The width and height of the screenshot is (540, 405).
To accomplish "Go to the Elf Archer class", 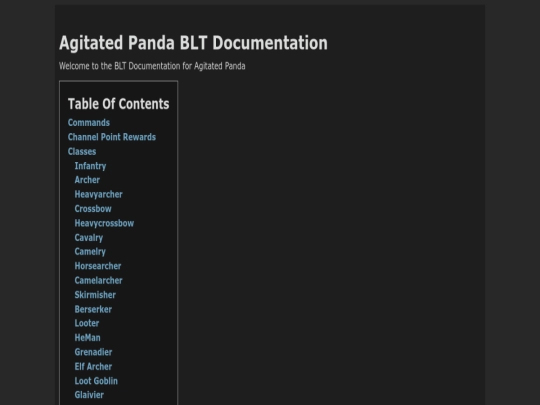I will 93,366.
